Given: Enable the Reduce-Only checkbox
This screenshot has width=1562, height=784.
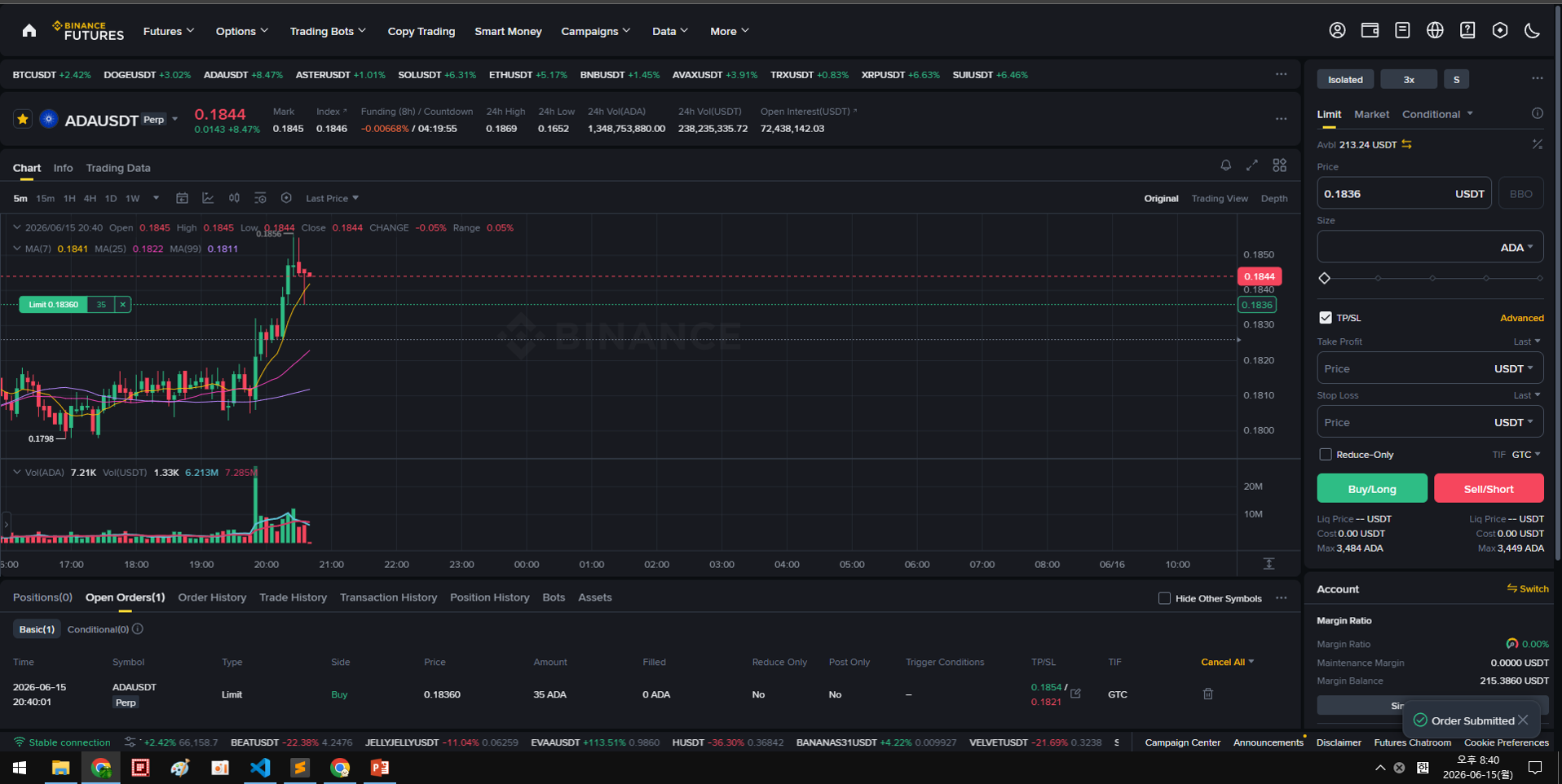Looking at the screenshot, I should pos(1326,455).
